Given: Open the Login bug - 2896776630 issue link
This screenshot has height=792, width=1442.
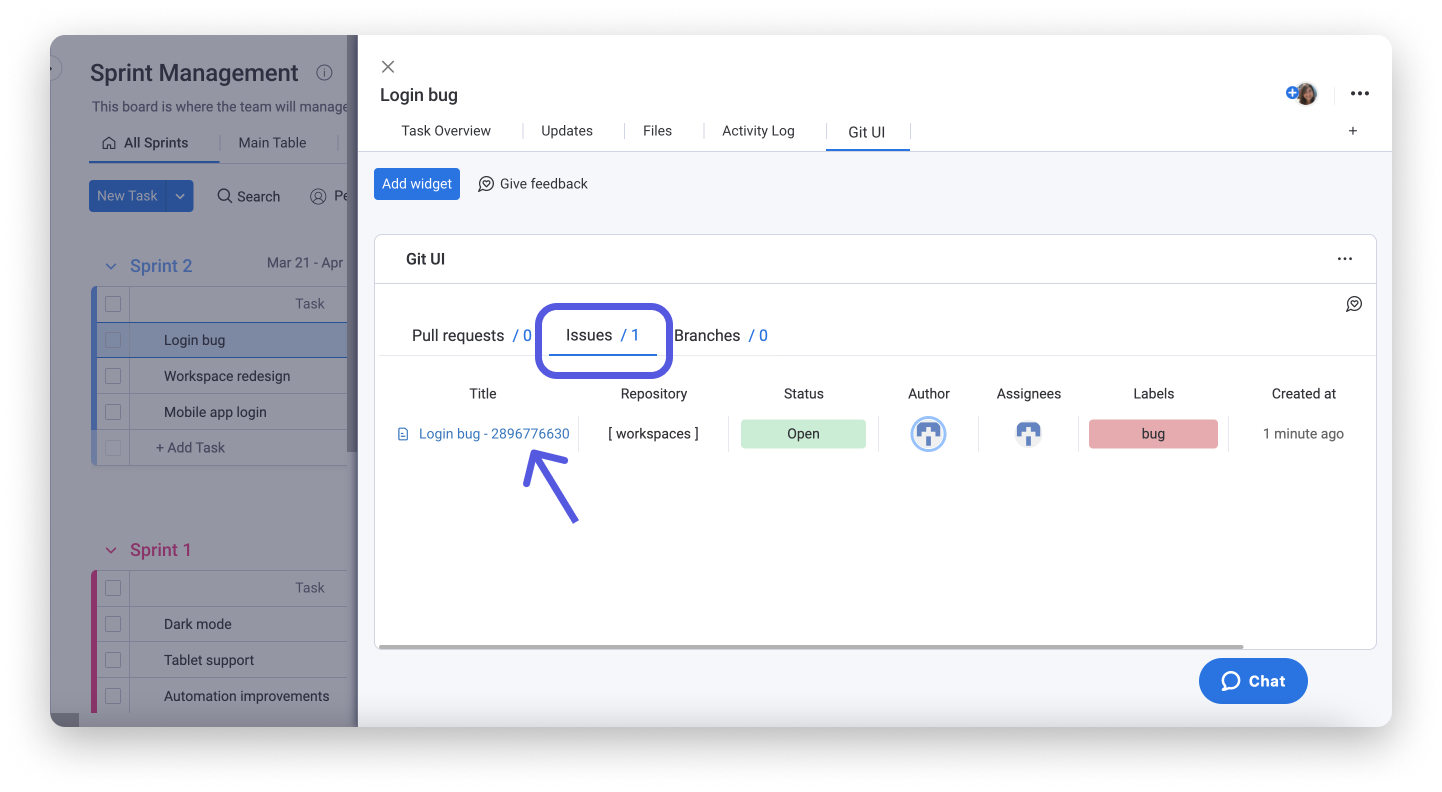Looking at the screenshot, I should pos(493,433).
